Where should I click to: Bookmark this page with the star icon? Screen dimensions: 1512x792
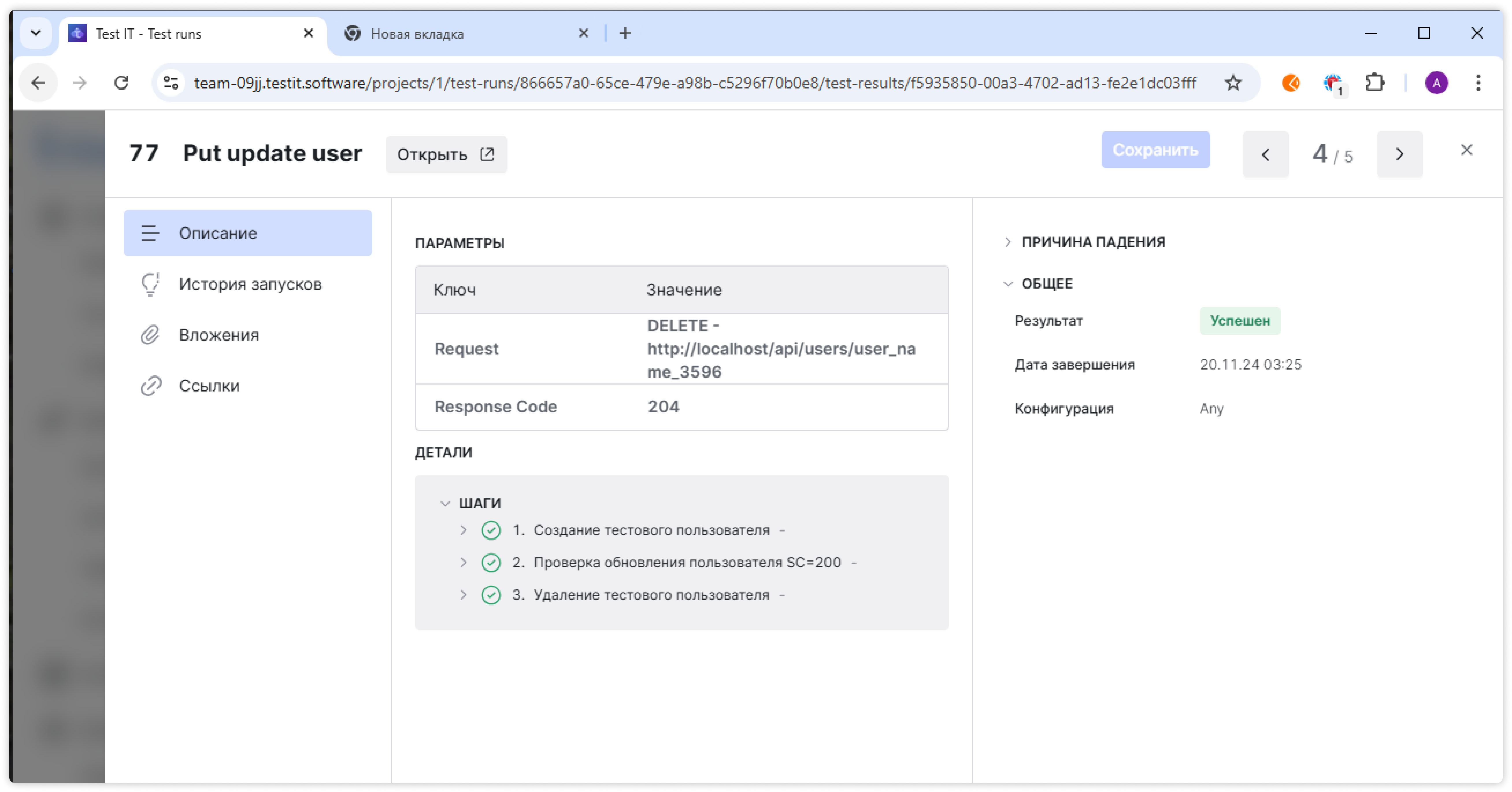click(1233, 83)
